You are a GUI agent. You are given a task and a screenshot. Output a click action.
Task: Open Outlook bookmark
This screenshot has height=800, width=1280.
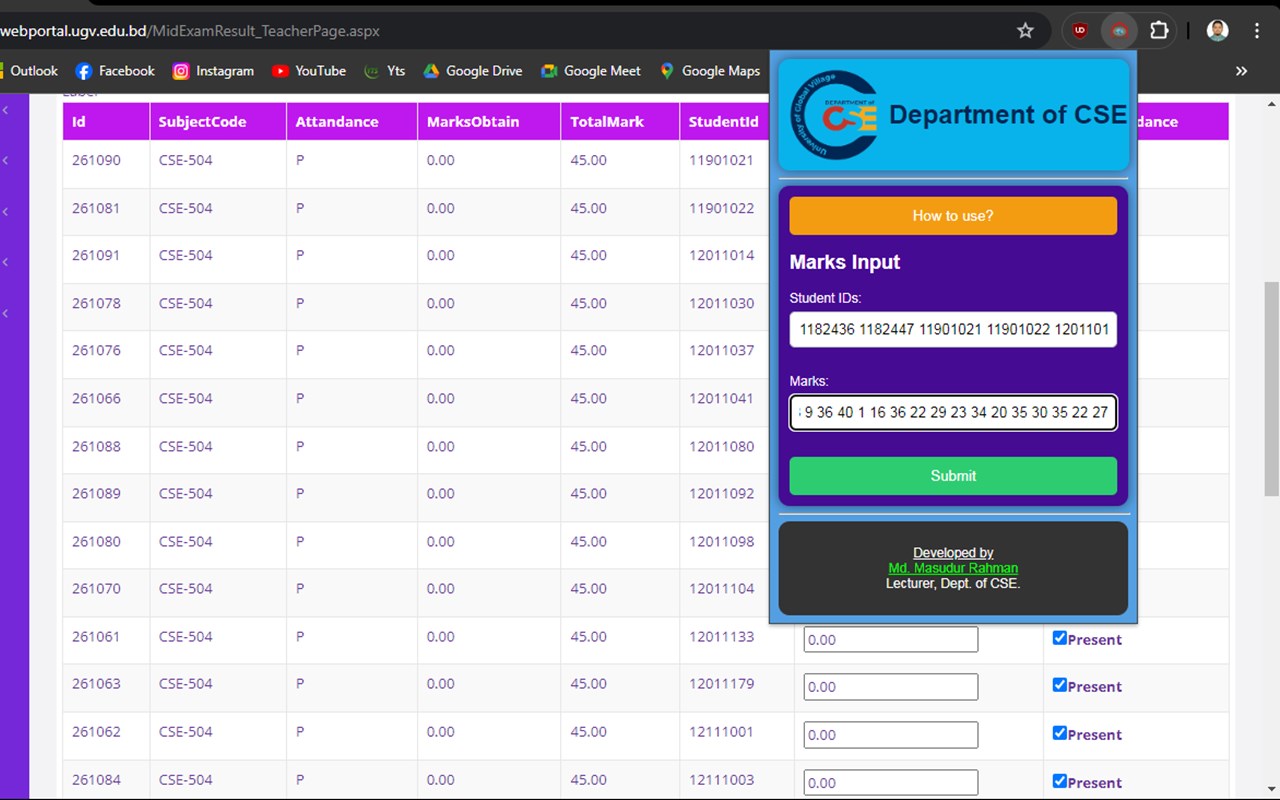pos(29,71)
